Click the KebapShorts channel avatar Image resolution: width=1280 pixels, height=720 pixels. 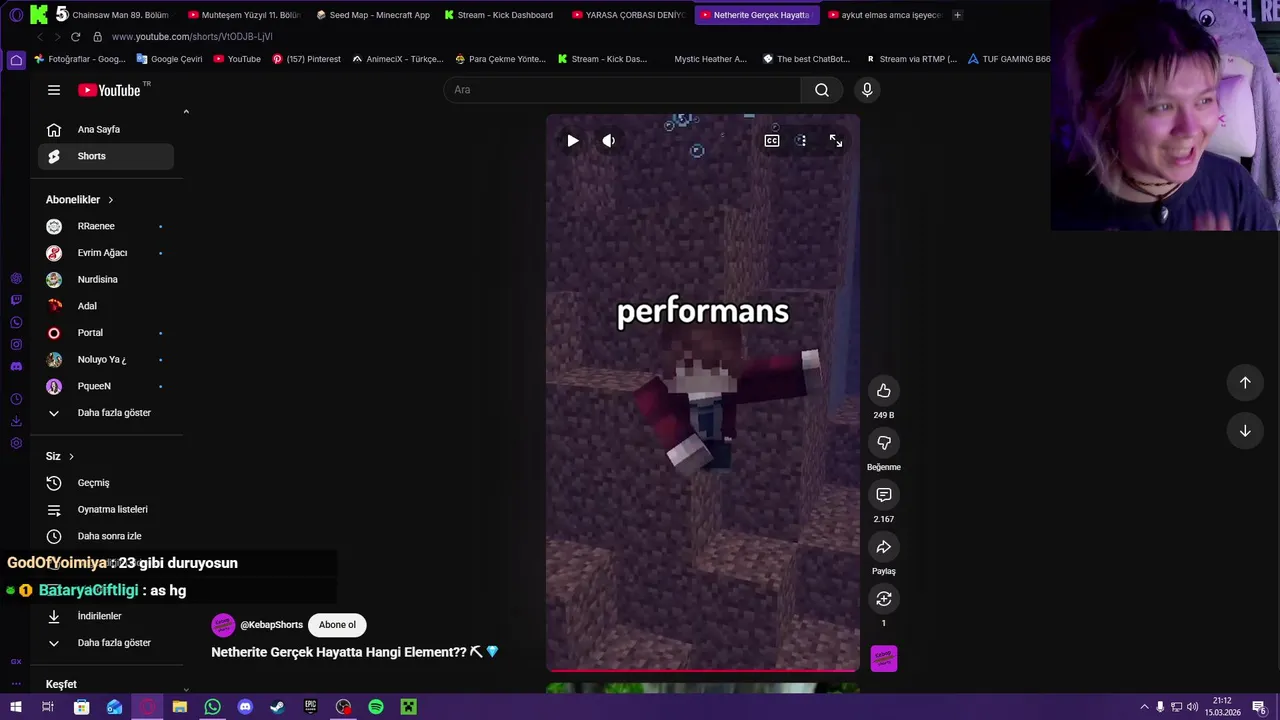click(223, 625)
